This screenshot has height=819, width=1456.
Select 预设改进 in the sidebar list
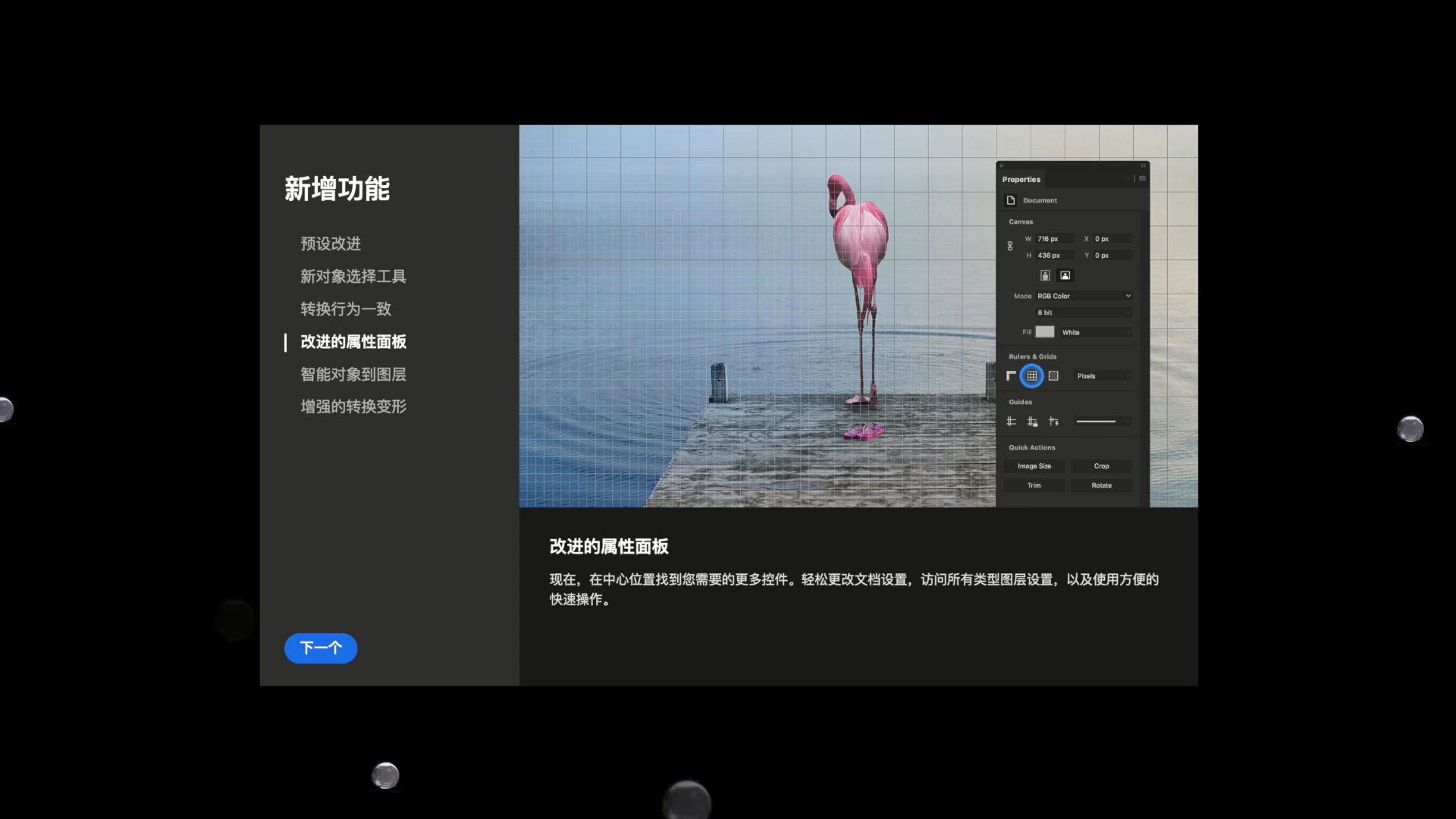(x=331, y=243)
